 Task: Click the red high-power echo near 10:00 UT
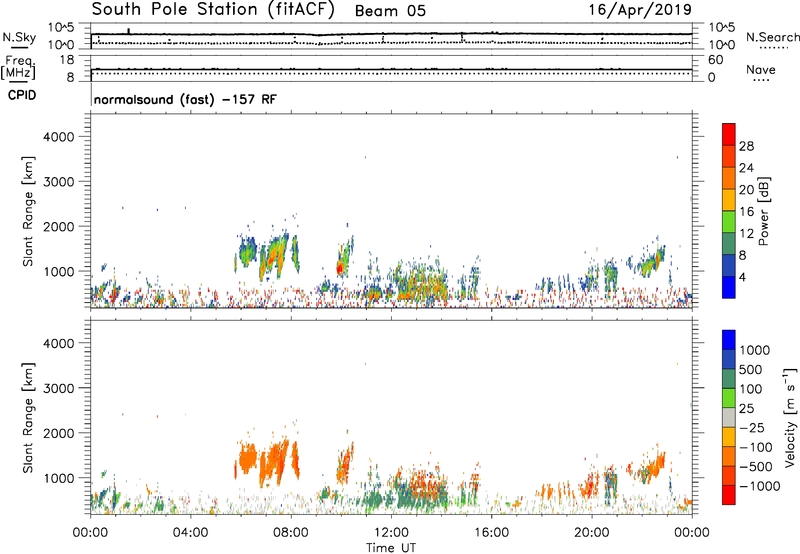pos(340,268)
